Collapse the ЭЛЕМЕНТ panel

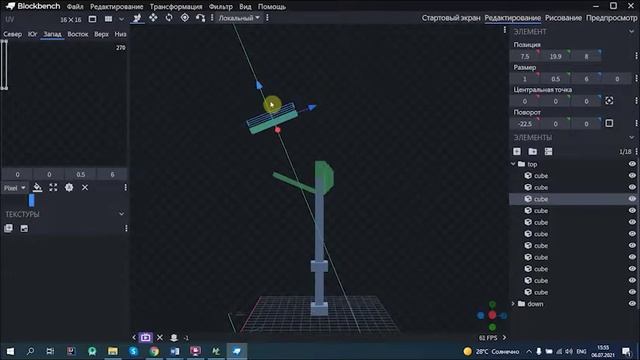coord(632,31)
